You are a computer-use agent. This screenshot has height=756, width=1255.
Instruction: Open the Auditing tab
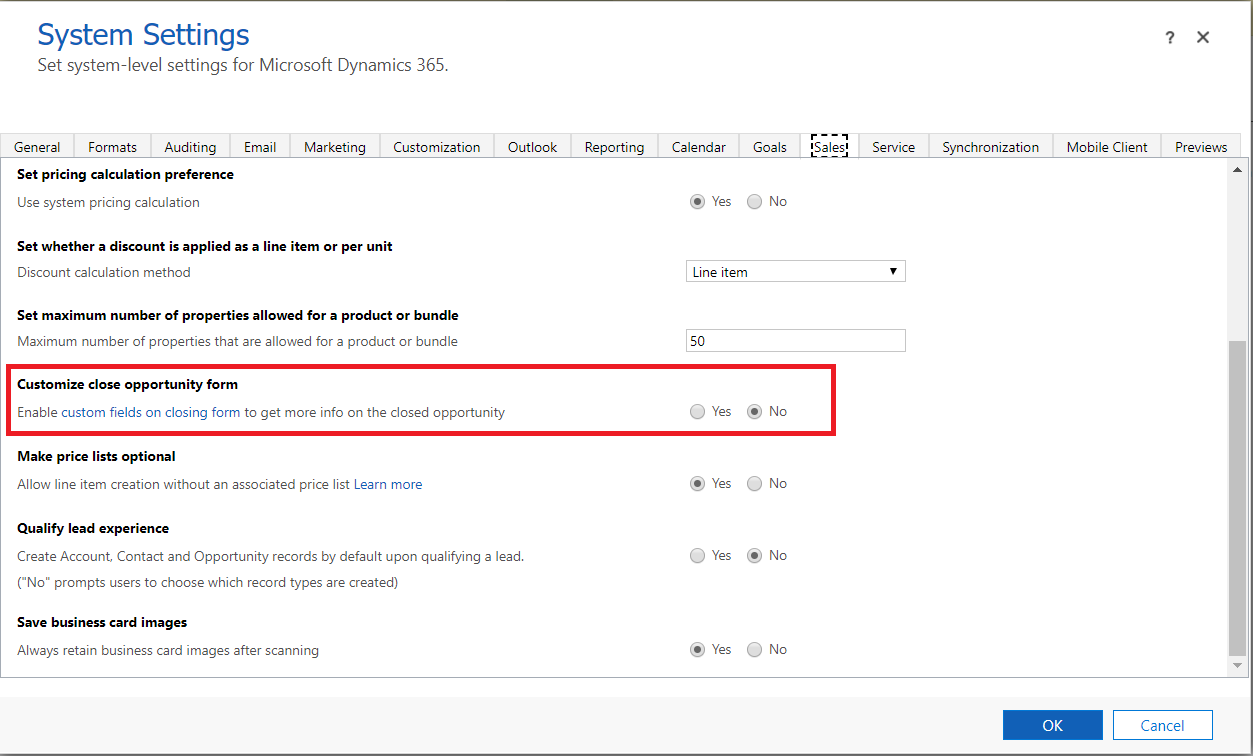click(190, 147)
